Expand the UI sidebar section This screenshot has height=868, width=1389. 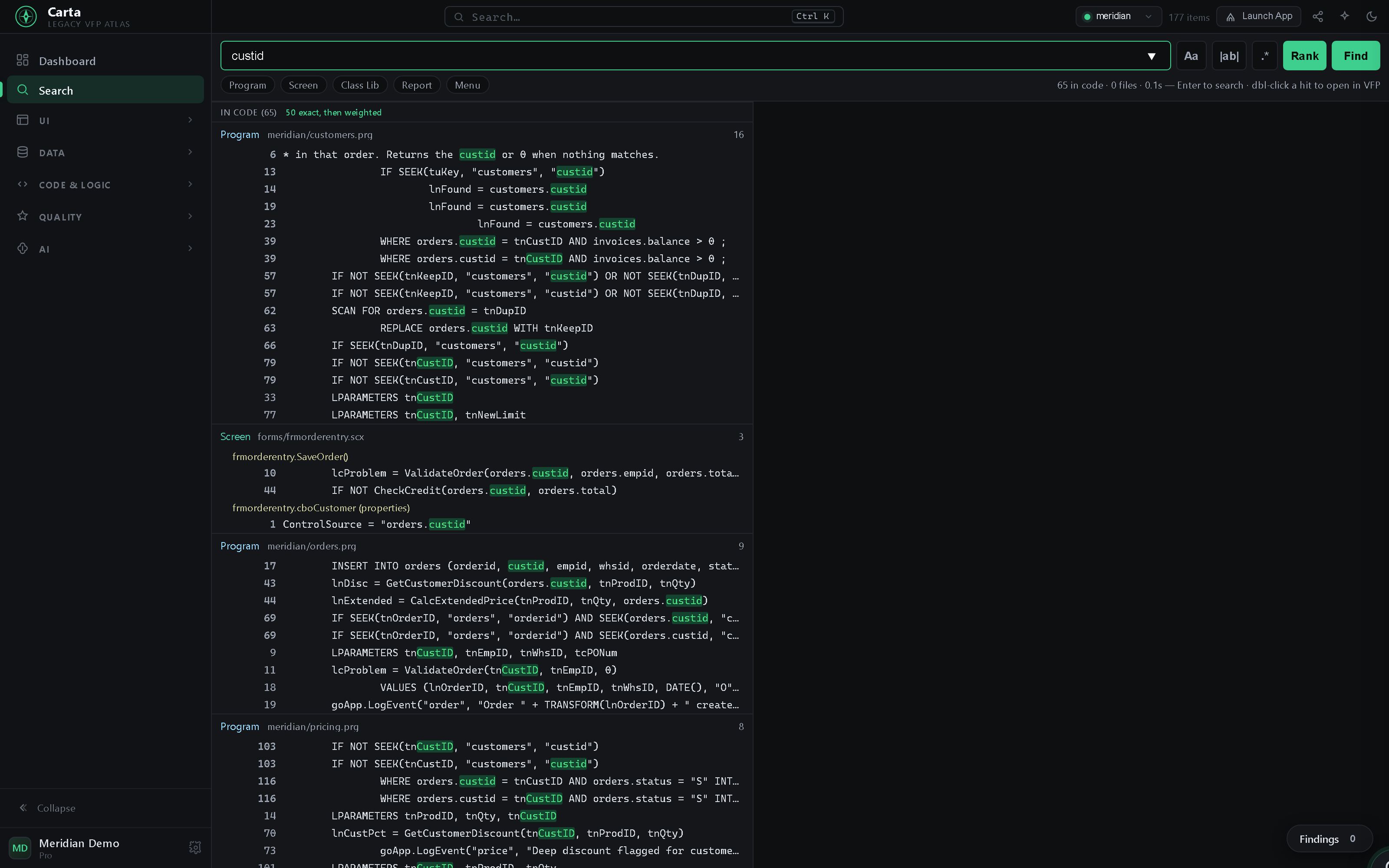(x=105, y=120)
